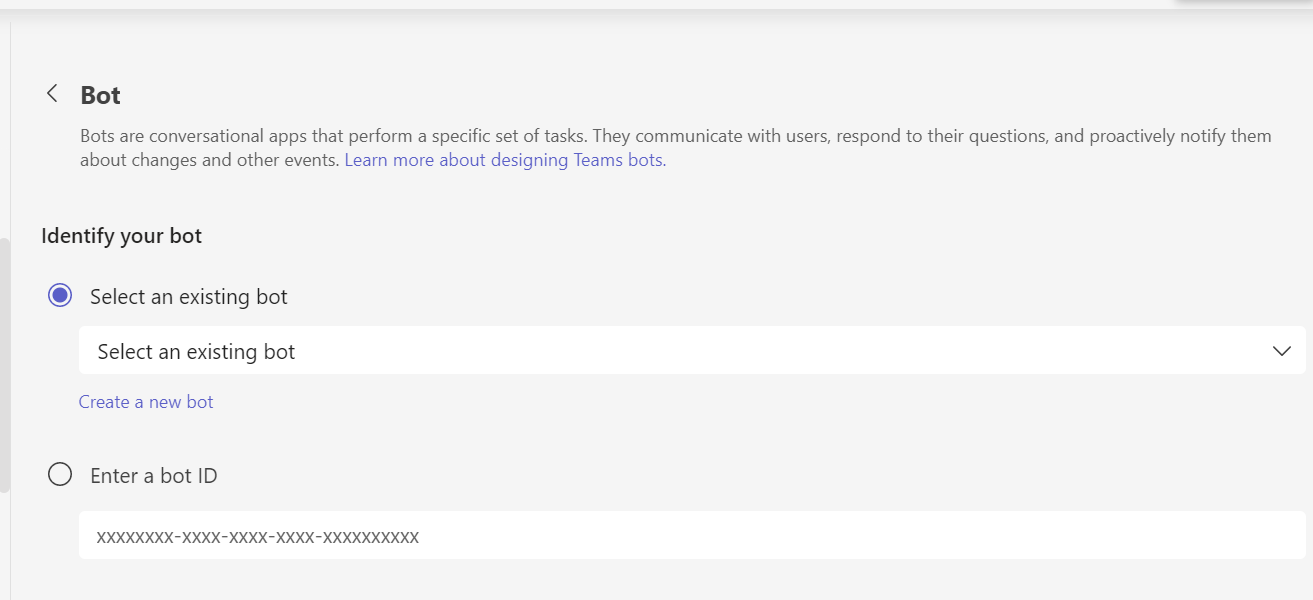Choose the 'Enter a bot ID' radio option
This screenshot has width=1313, height=600.
tap(60, 475)
